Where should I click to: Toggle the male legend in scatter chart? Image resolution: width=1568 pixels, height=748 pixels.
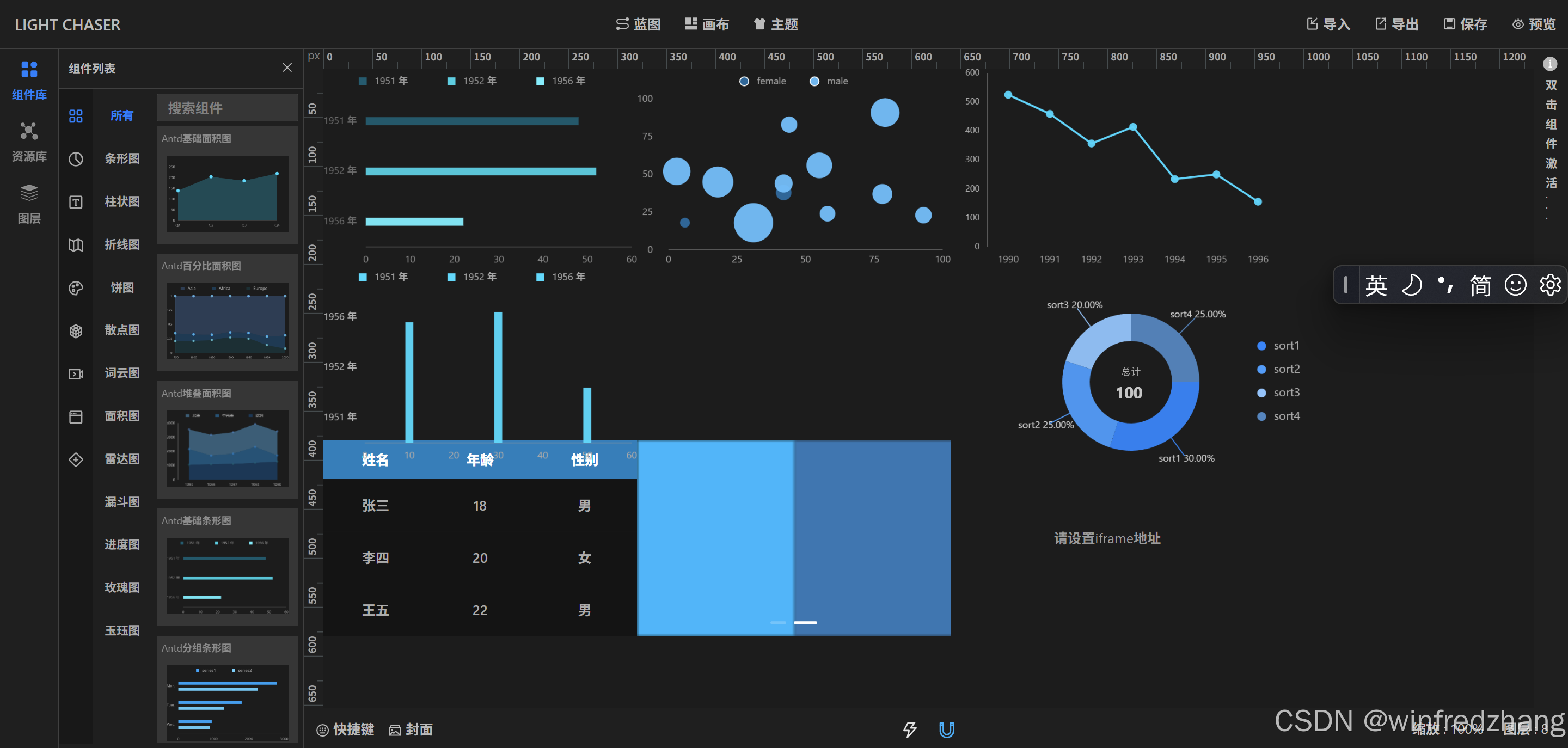tap(829, 82)
